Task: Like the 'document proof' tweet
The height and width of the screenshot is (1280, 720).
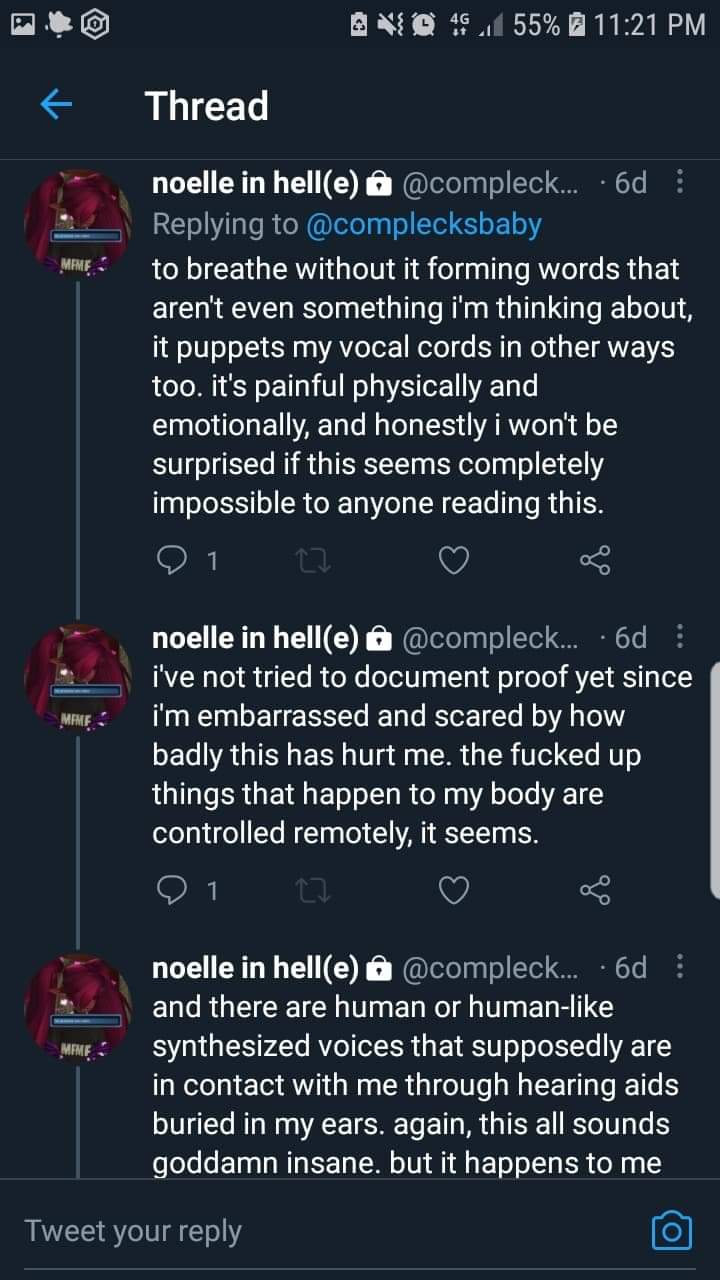Action: 454,889
